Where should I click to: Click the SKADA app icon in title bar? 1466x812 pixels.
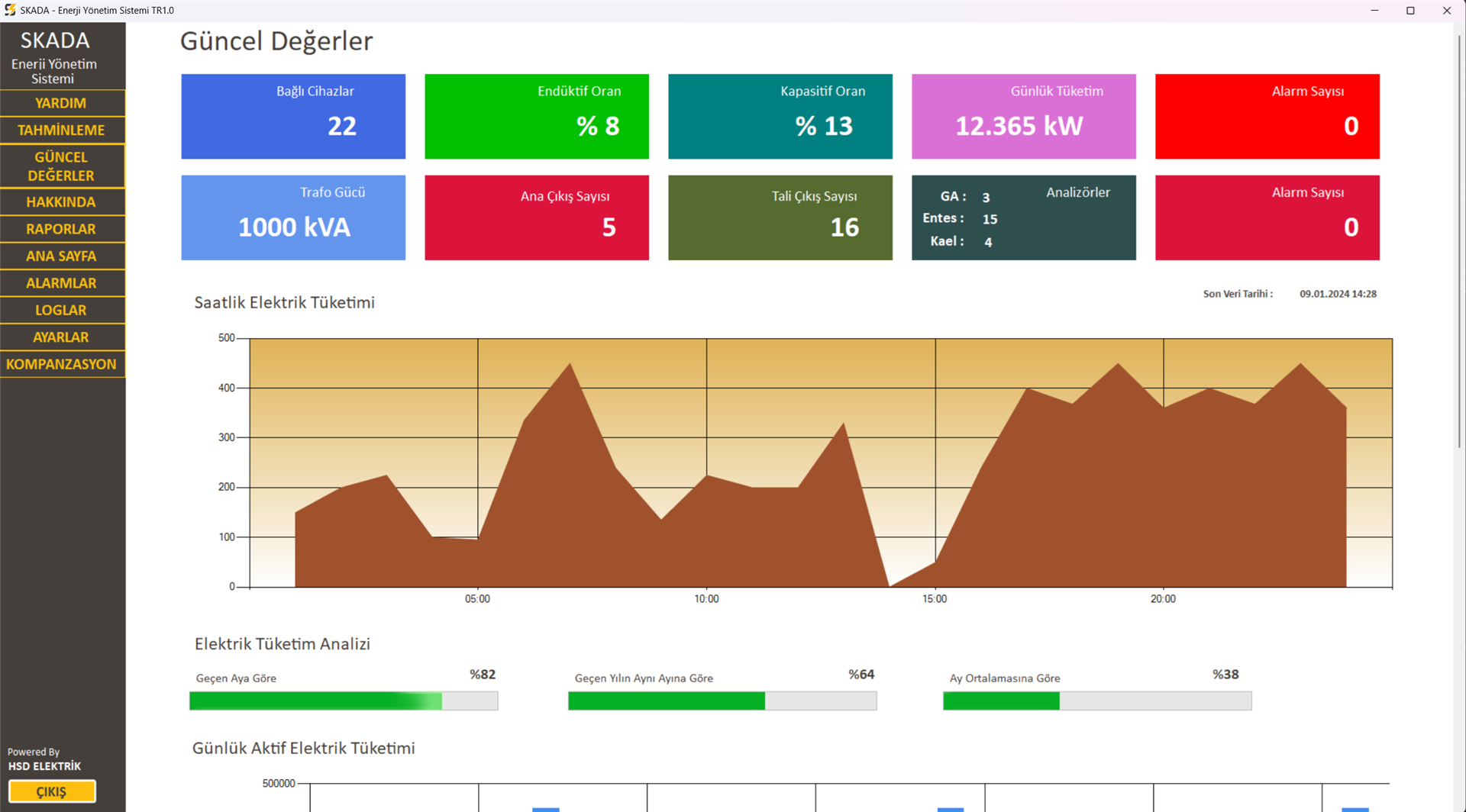click(10, 10)
